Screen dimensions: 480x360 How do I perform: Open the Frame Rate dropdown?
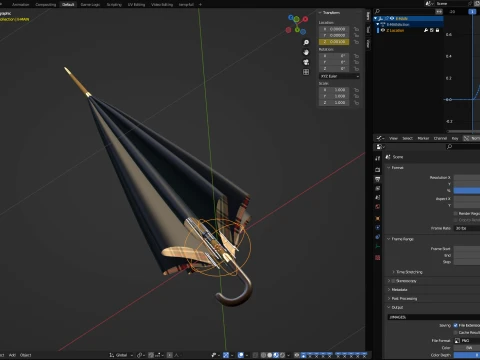pyautogui.click(x=467, y=228)
